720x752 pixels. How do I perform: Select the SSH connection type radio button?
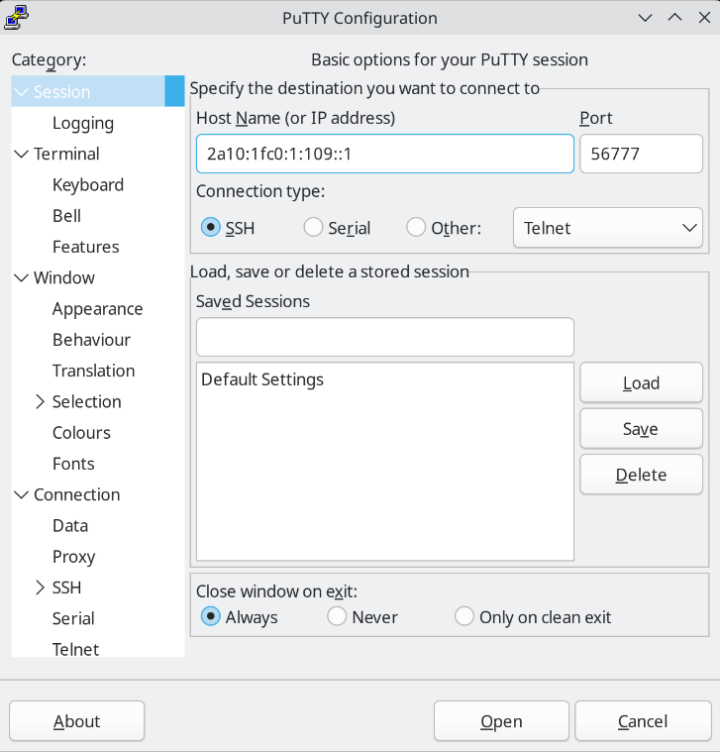point(211,227)
